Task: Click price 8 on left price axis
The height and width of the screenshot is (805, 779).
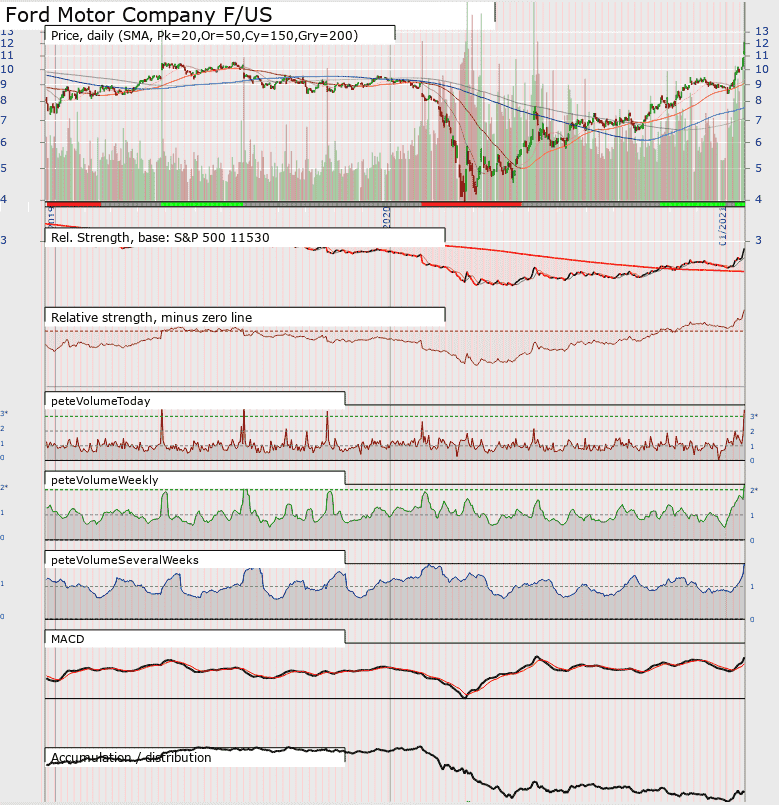Action: click(4, 100)
